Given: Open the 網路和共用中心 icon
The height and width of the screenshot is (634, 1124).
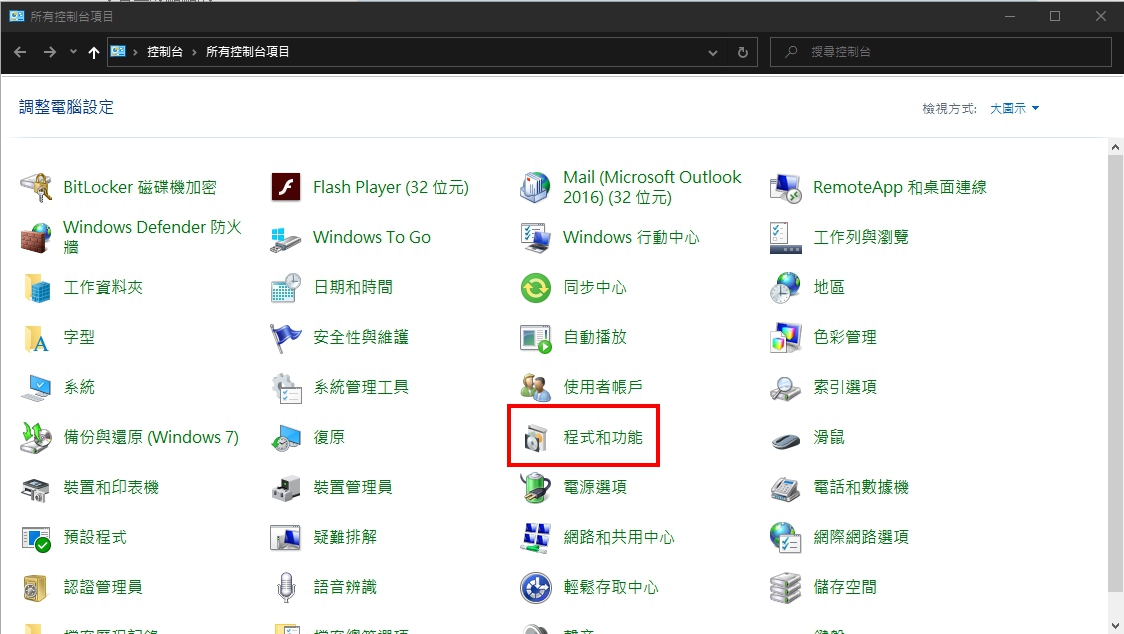Looking at the screenshot, I should (x=535, y=537).
